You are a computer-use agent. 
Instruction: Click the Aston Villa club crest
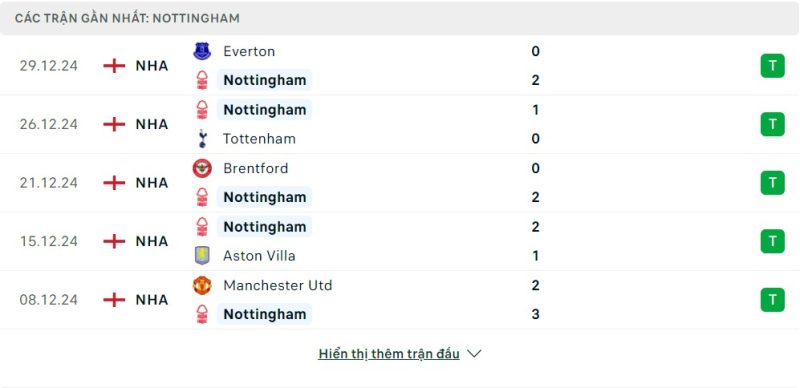[x=202, y=256]
